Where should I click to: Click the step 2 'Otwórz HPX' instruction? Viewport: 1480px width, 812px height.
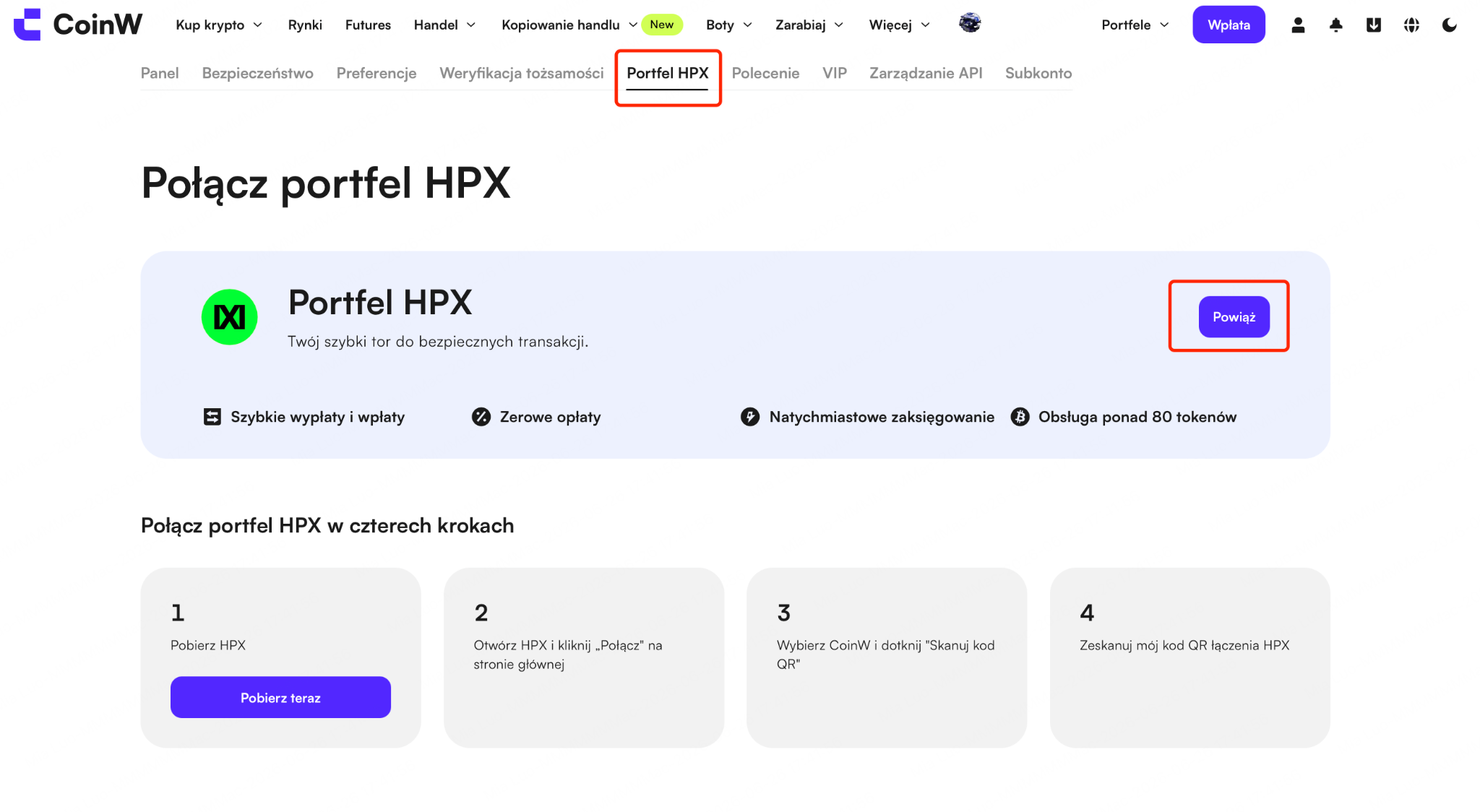(568, 655)
